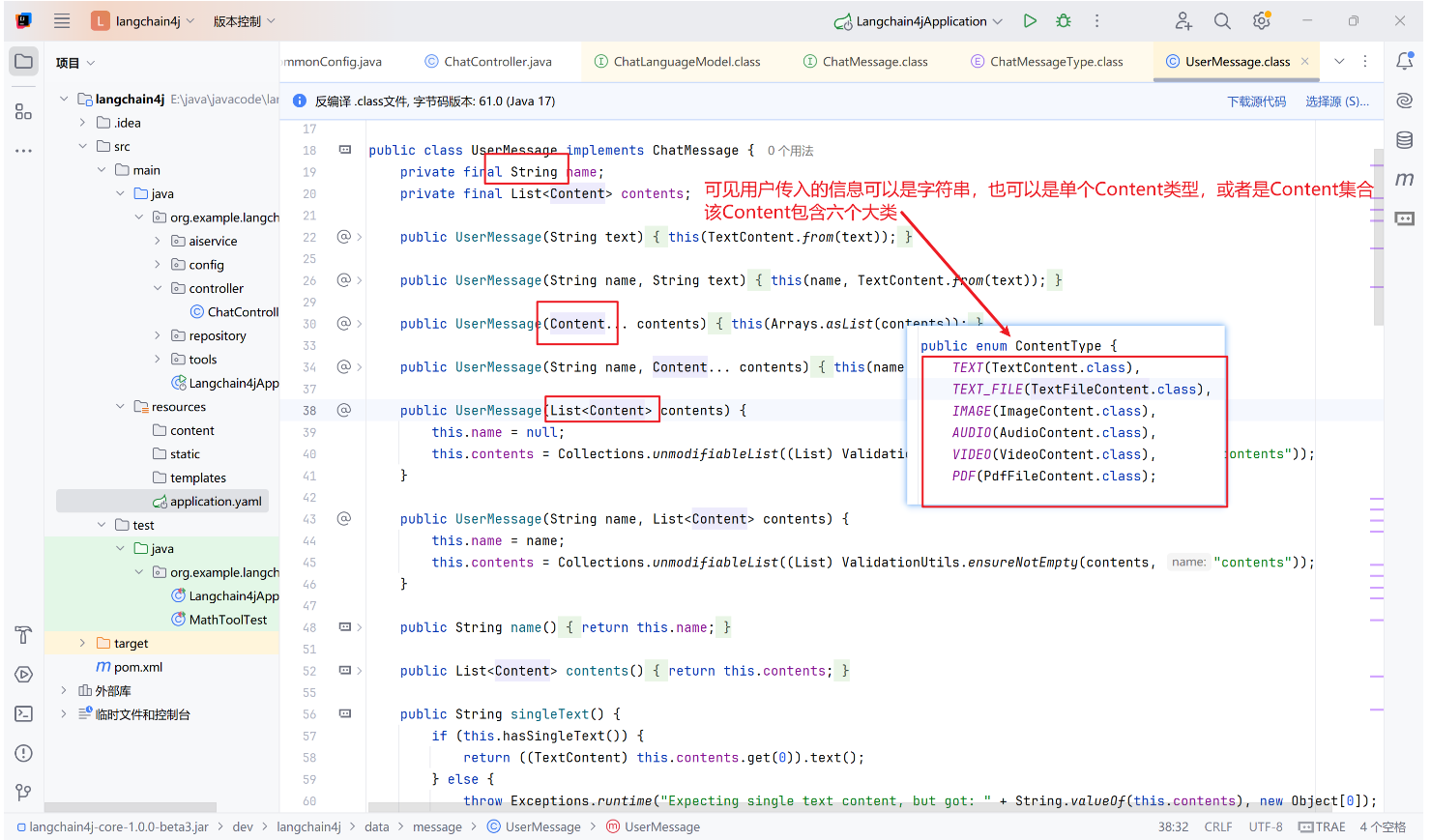Open the Services run tool window
The width and height of the screenshot is (1431, 840).
[24, 675]
